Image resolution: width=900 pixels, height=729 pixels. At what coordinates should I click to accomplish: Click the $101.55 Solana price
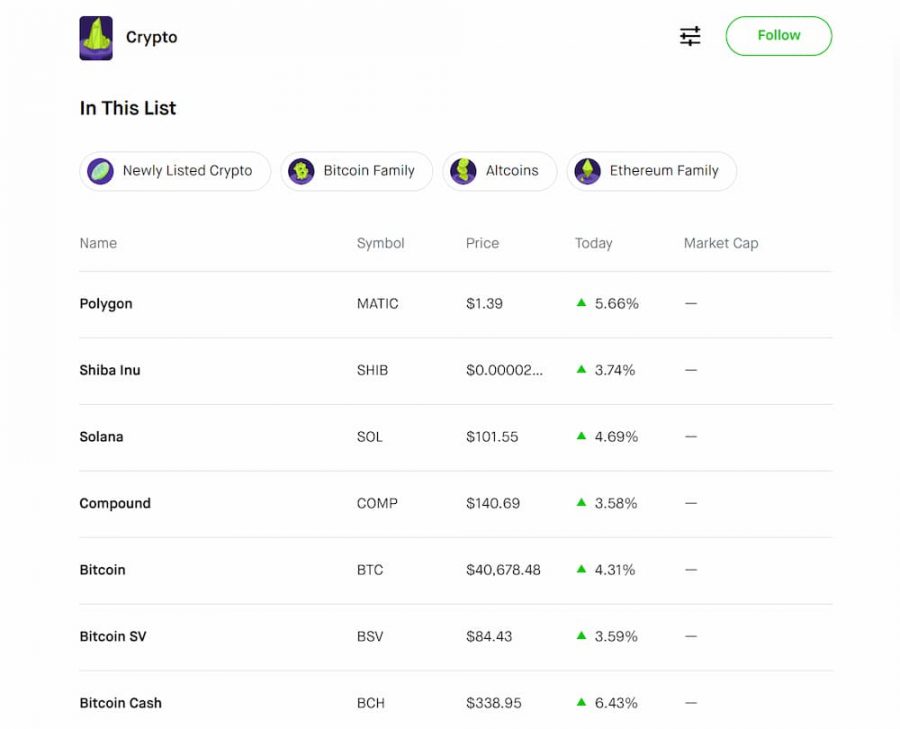click(492, 437)
